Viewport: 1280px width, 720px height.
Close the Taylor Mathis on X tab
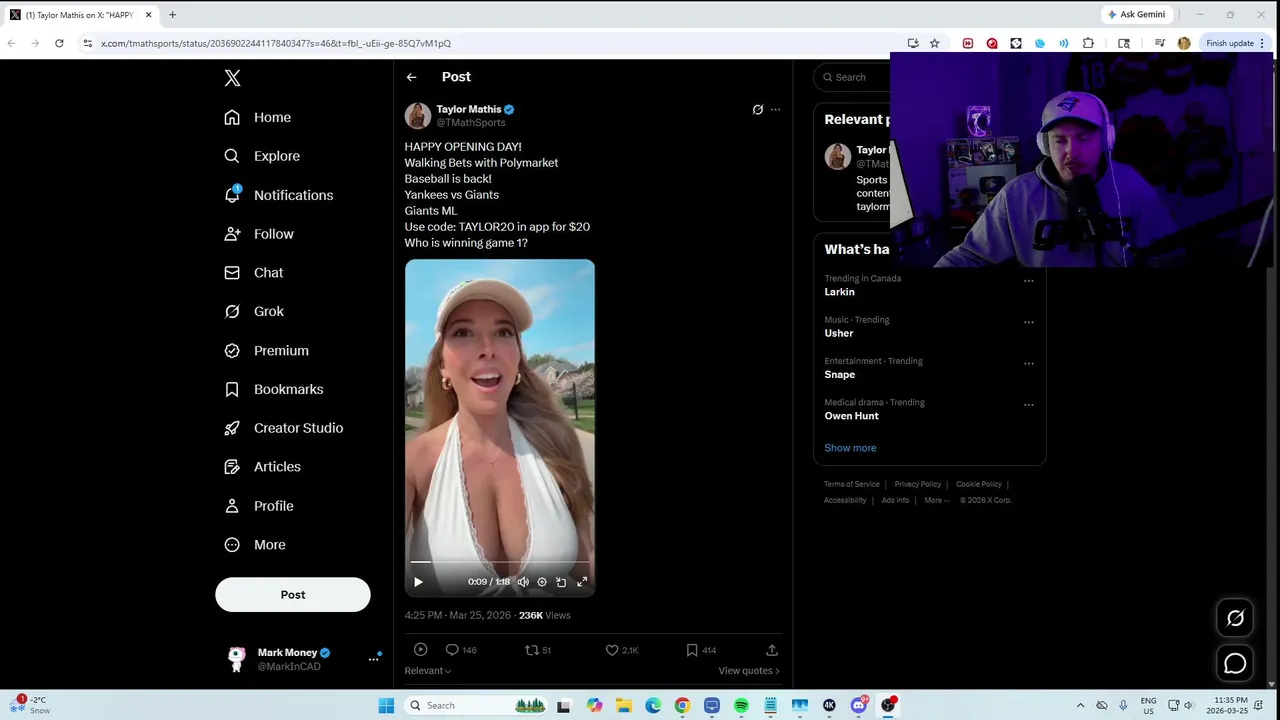(149, 15)
